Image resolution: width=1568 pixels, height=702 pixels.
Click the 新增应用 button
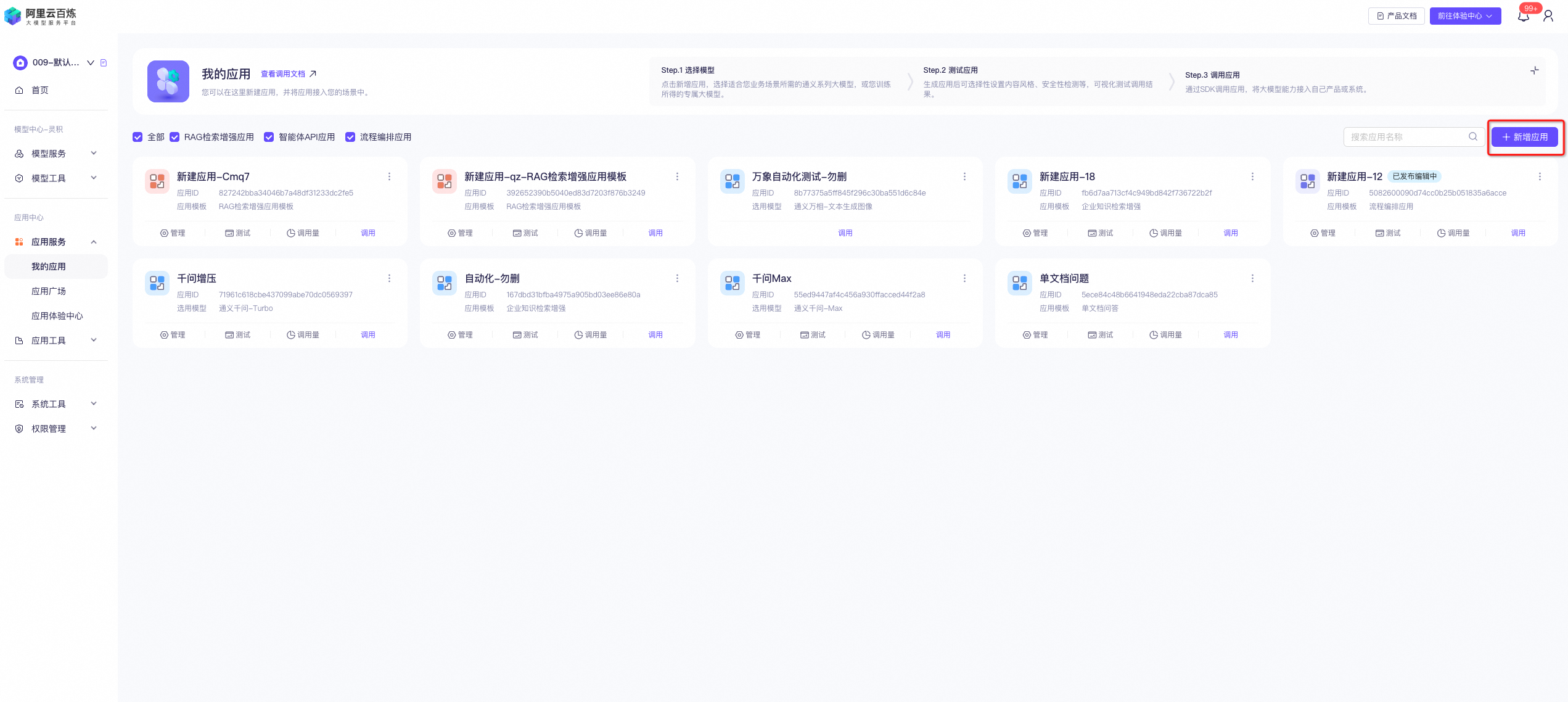[x=1524, y=137]
